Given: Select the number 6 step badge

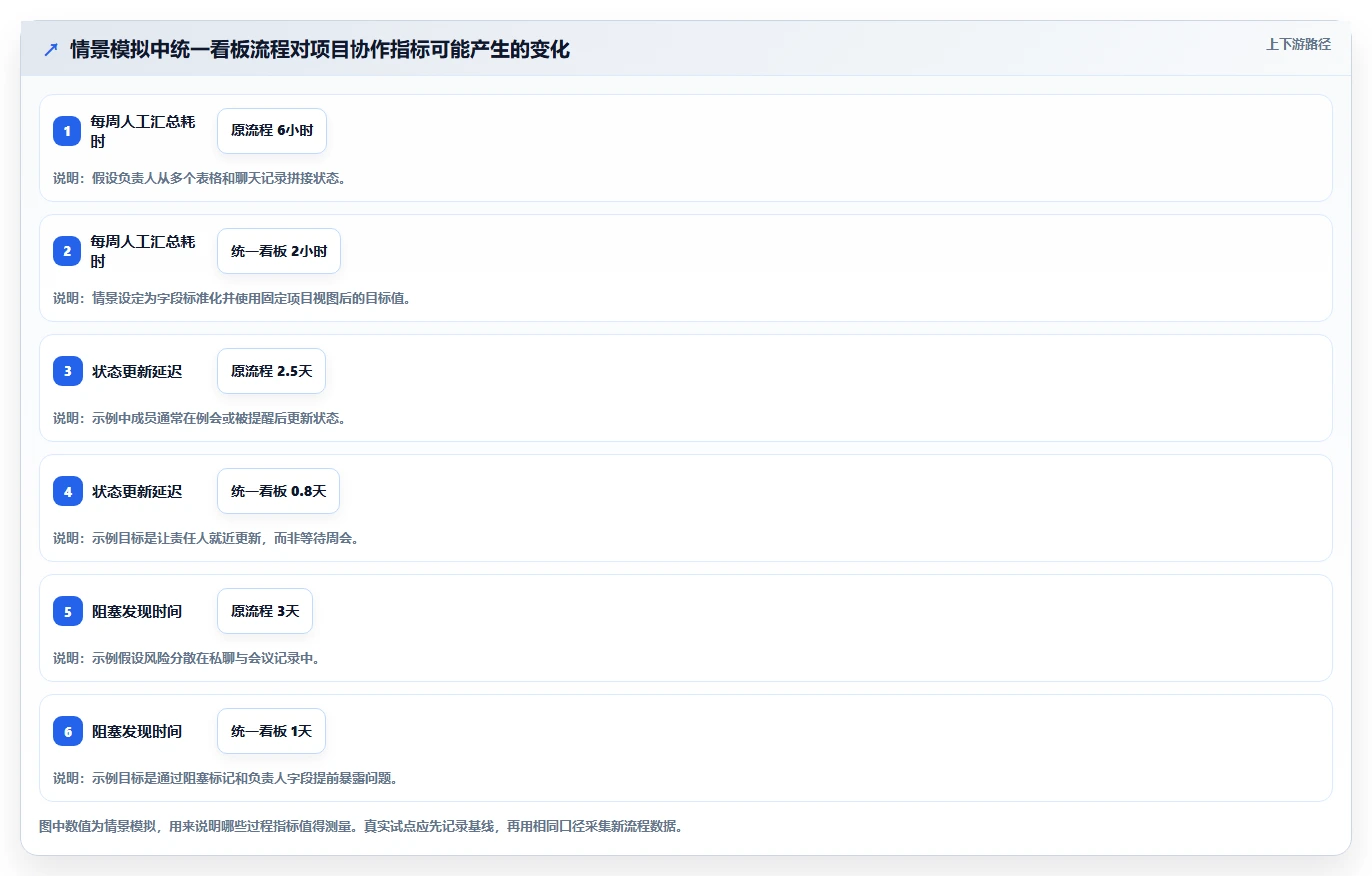Looking at the screenshot, I should pyautogui.click(x=67, y=731).
